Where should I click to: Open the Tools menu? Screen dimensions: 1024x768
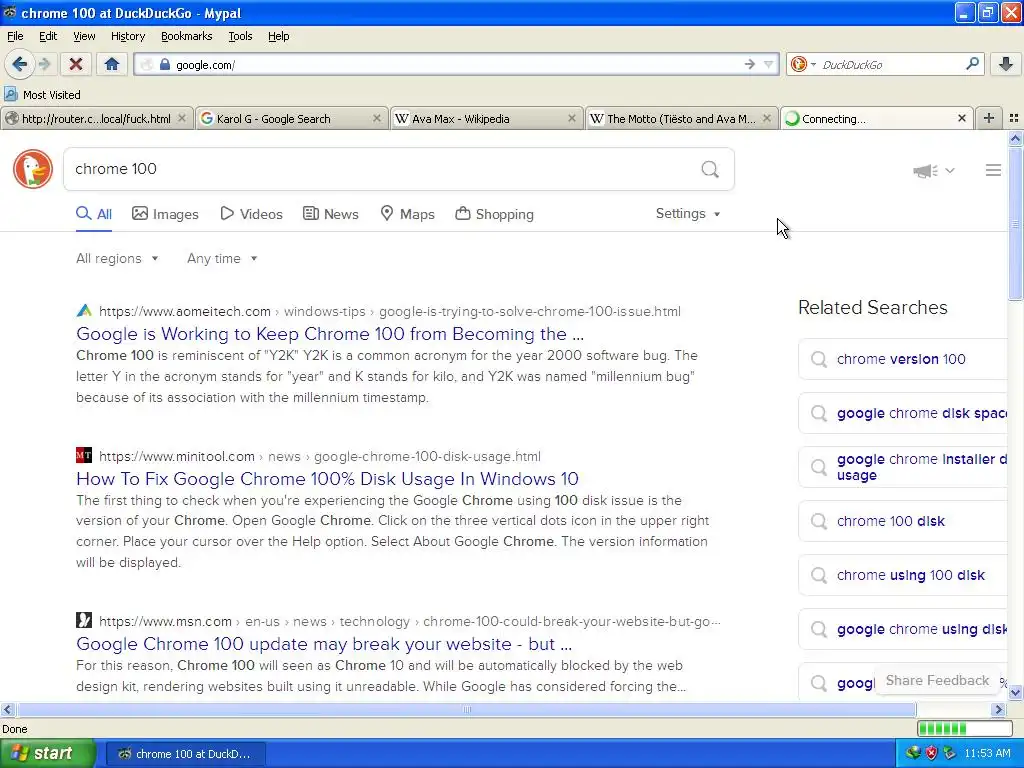pos(240,36)
